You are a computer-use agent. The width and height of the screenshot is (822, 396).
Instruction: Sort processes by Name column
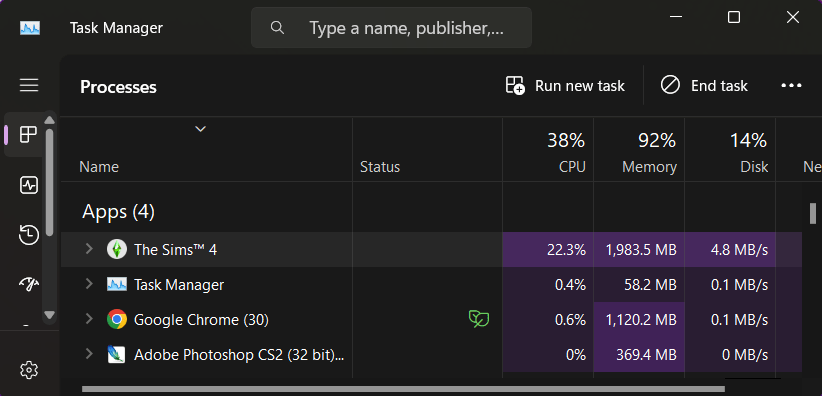[99, 167]
